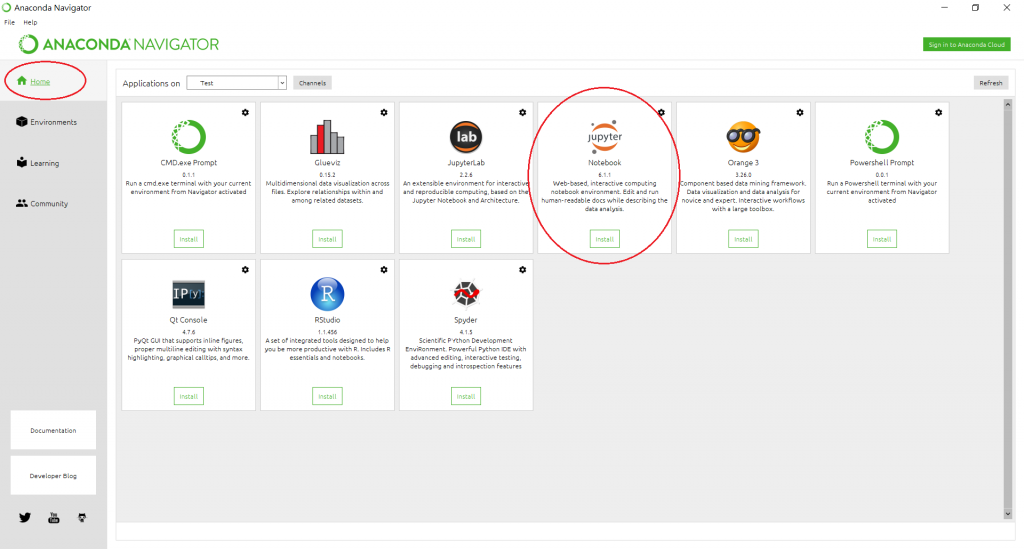The height and width of the screenshot is (549, 1024).
Task: Install Jupyter Notebook
Action: [x=605, y=239]
